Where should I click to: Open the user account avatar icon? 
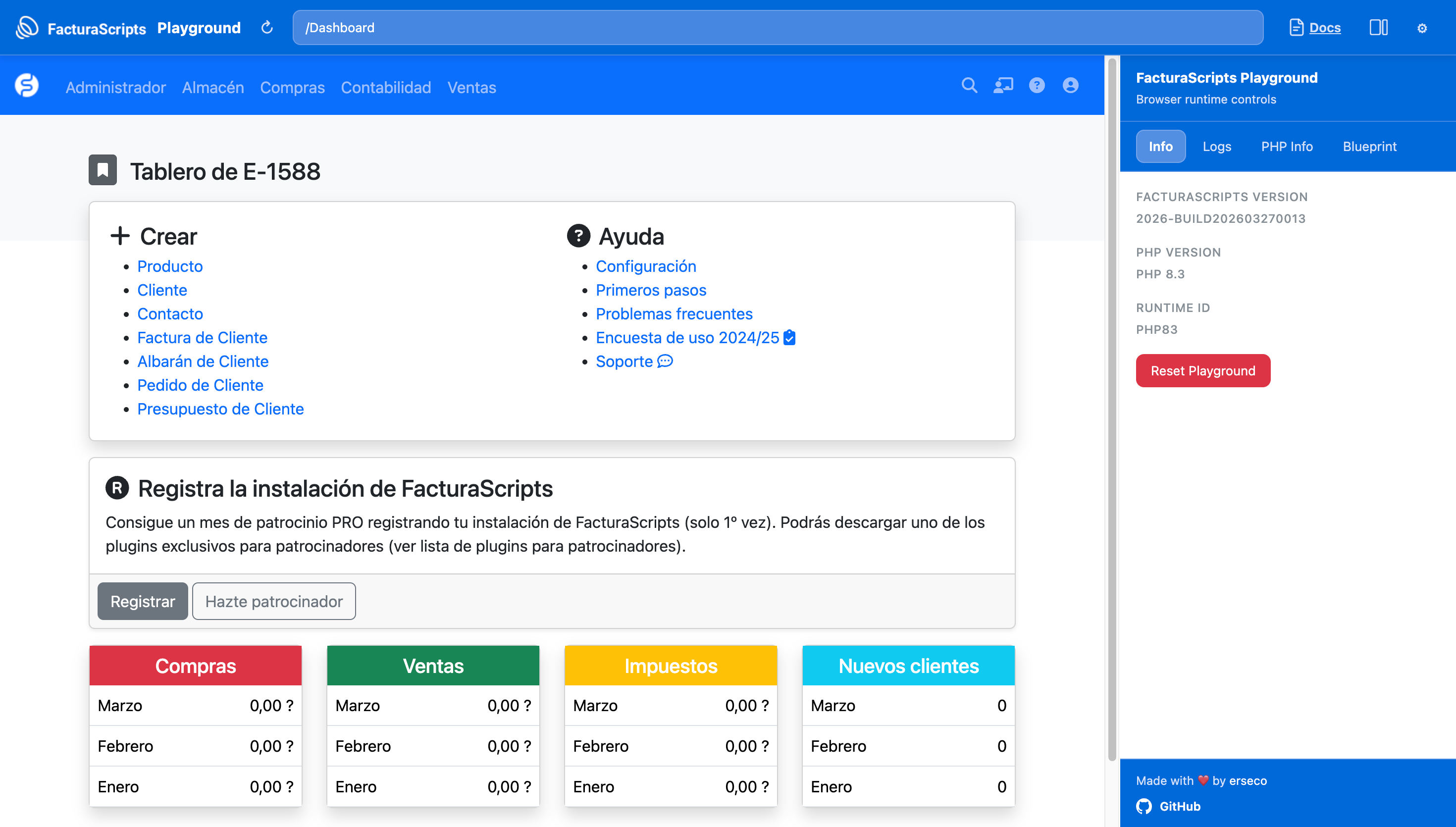[x=1070, y=85]
